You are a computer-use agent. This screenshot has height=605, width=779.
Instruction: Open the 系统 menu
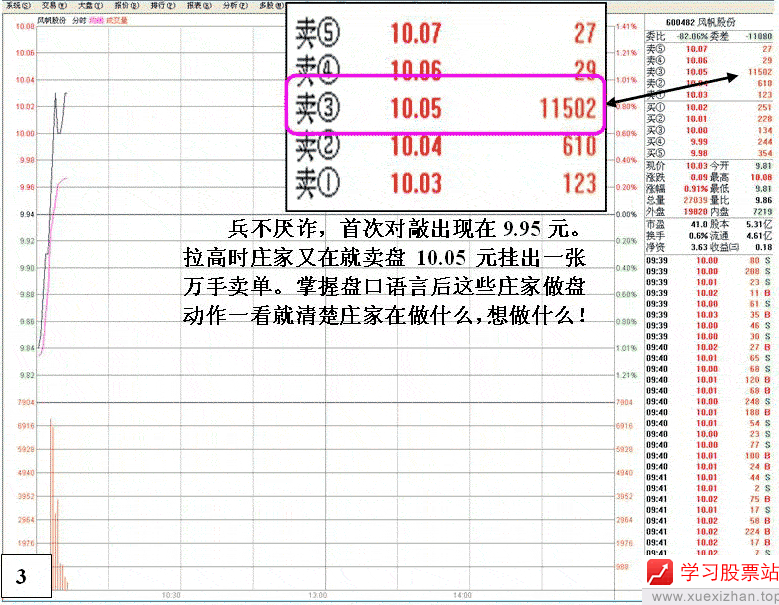pos(18,5)
